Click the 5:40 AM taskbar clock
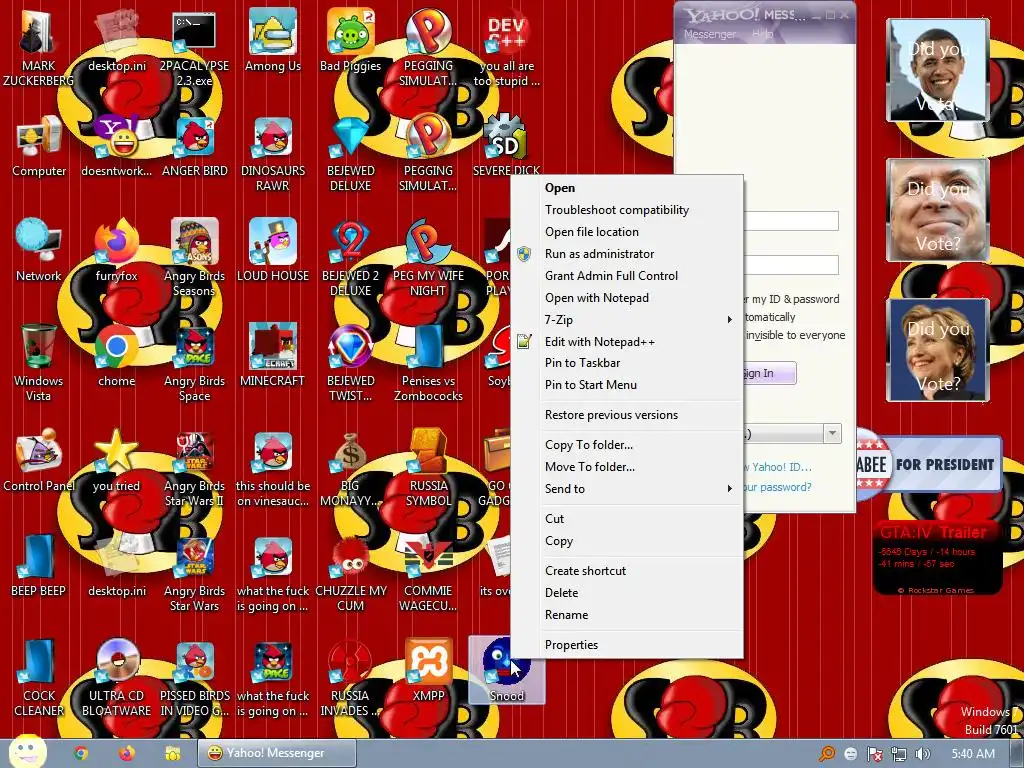This screenshot has width=1024, height=768. coord(972,754)
